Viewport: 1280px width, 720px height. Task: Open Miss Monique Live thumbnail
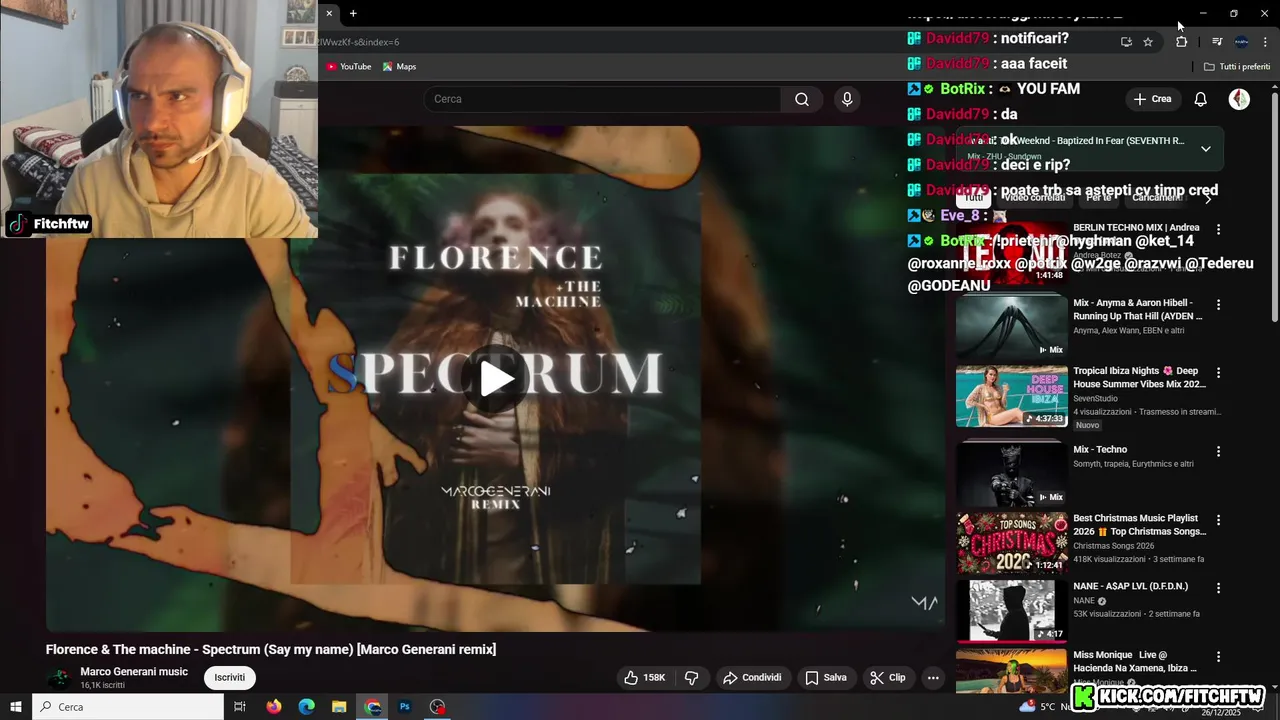(x=1012, y=672)
